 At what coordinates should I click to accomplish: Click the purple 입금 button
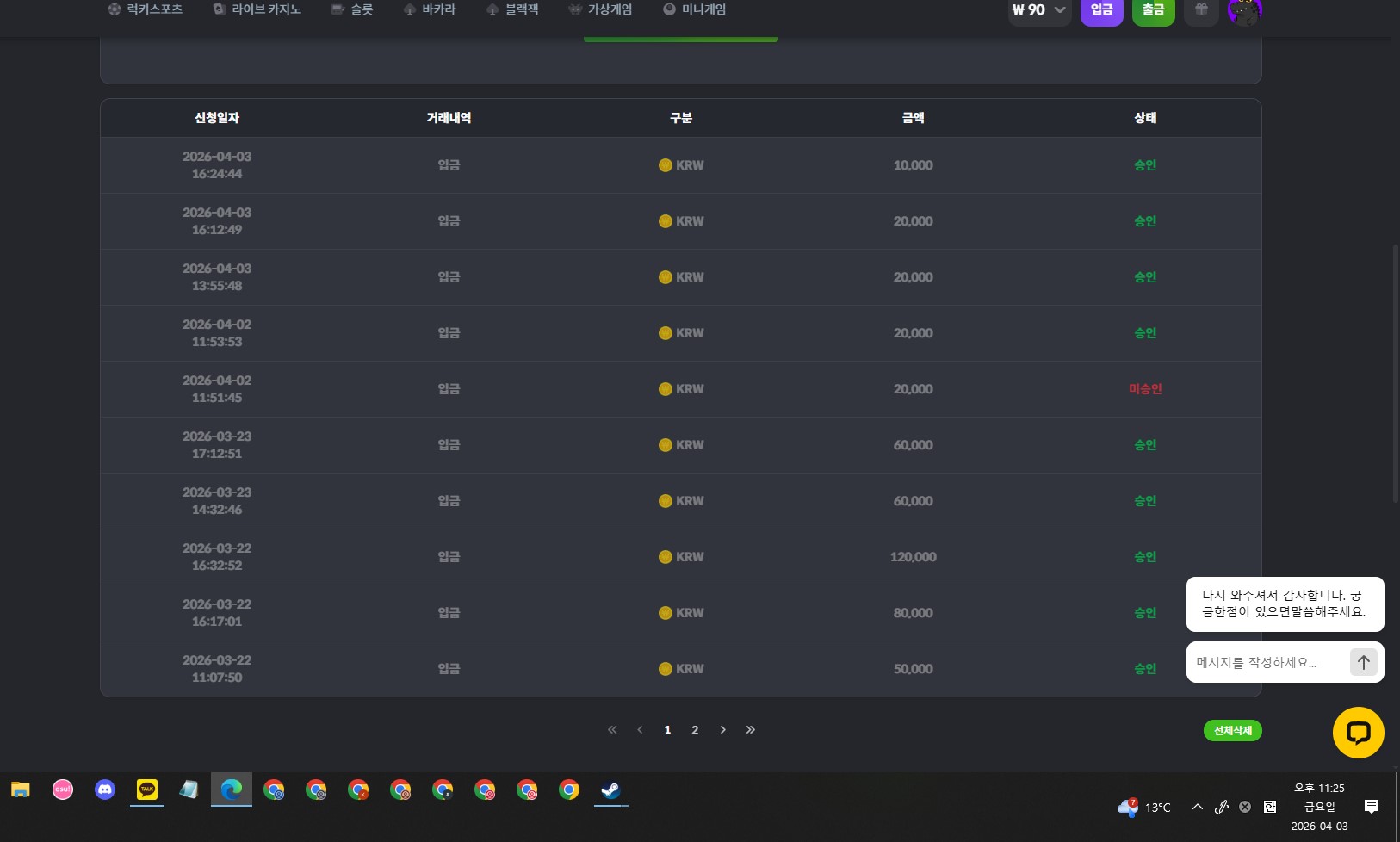coord(1101,10)
